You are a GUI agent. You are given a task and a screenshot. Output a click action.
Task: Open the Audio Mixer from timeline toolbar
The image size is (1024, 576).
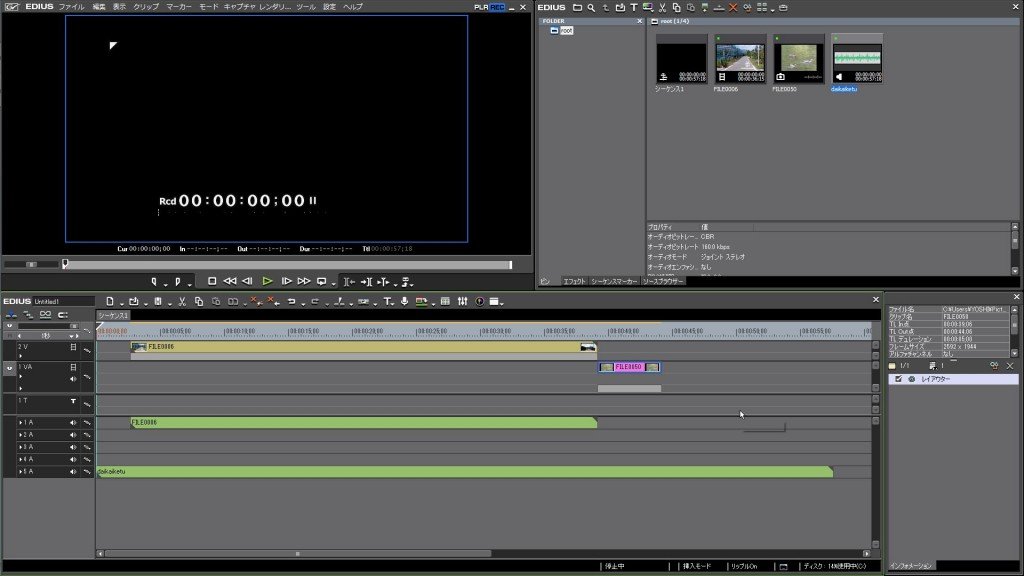[462, 301]
